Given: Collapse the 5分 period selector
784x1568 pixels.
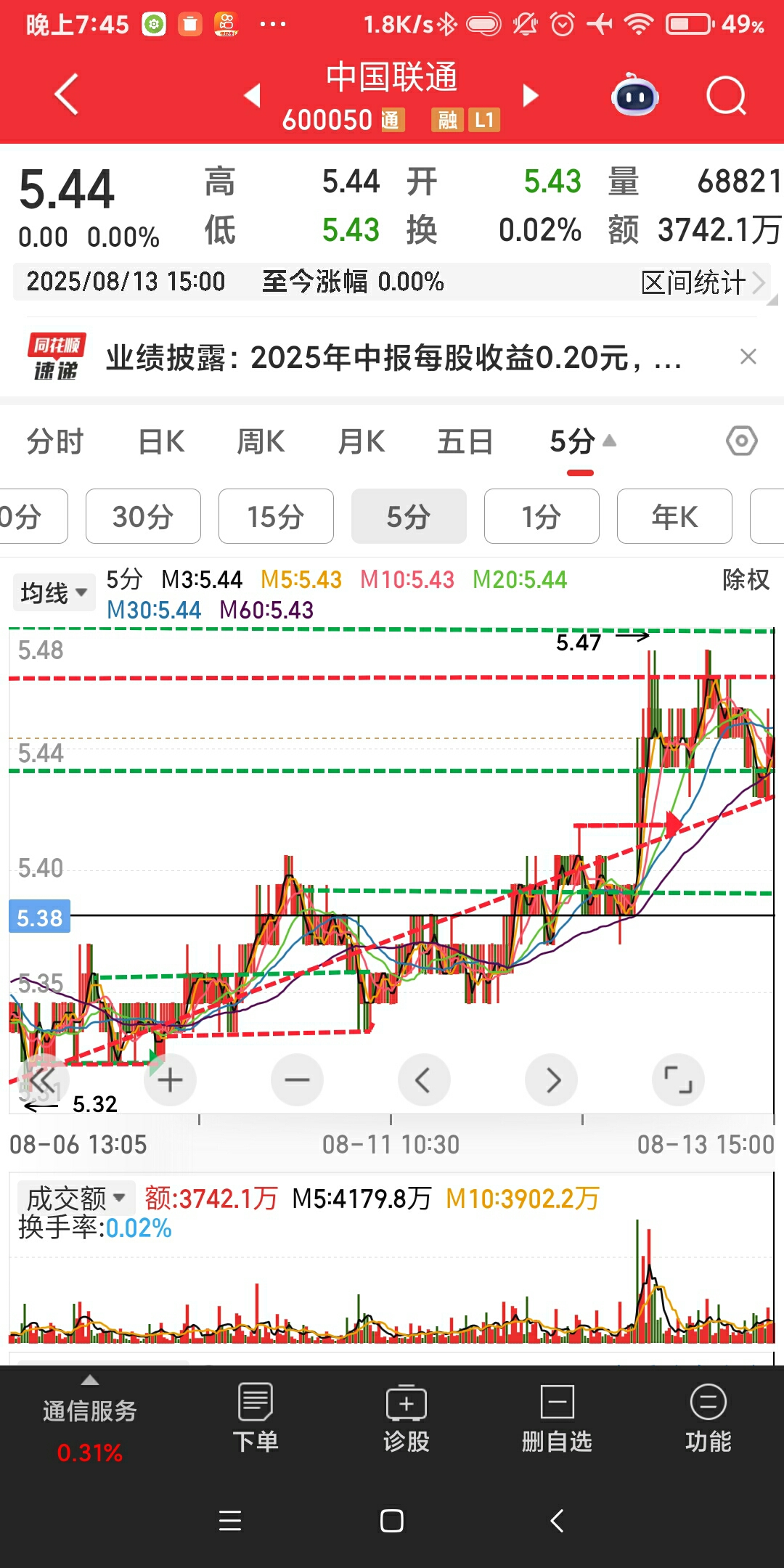Looking at the screenshot, I should 582,441.
